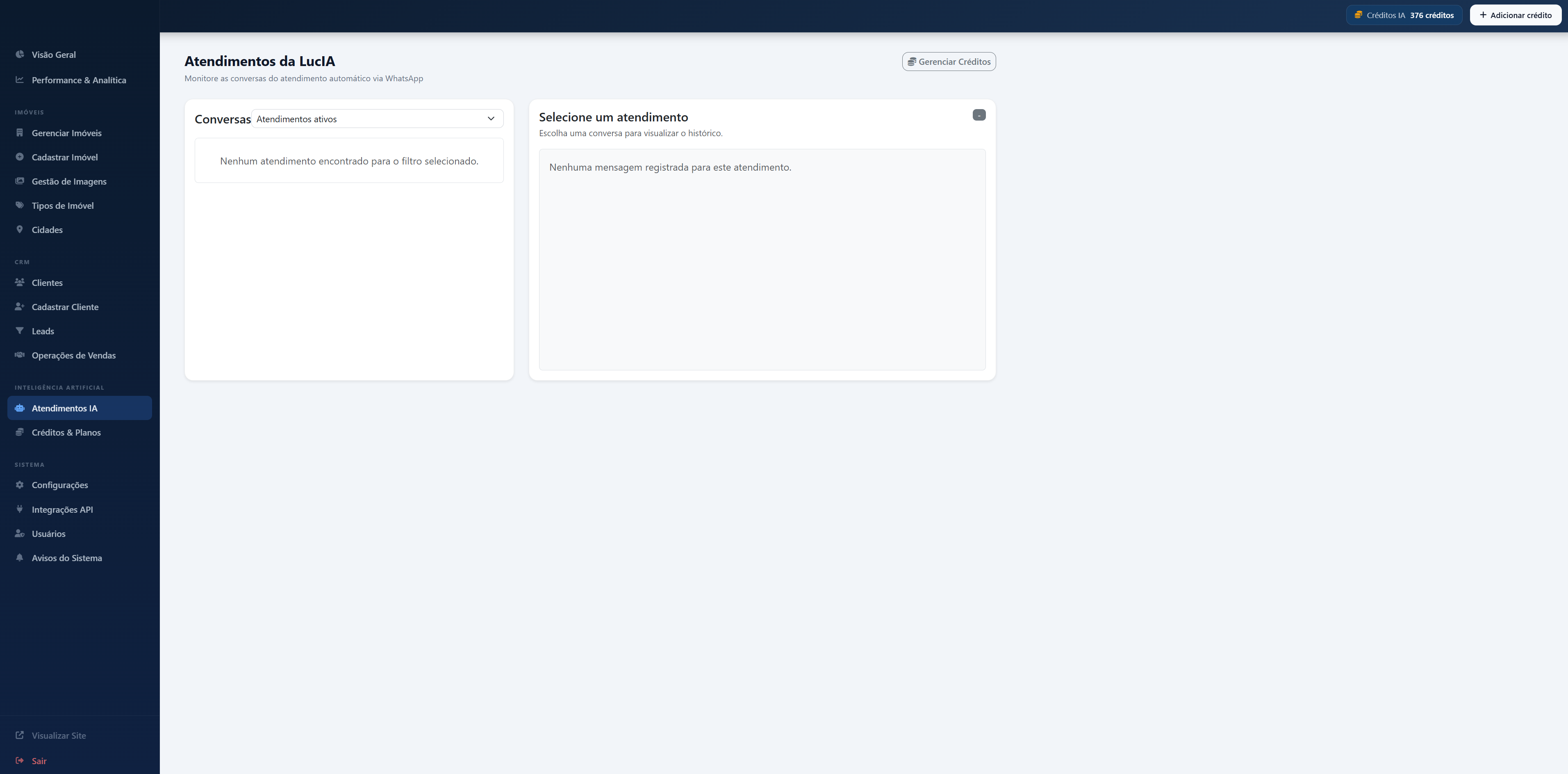Click the map pin icon beside Cidades

coord(20,230)
